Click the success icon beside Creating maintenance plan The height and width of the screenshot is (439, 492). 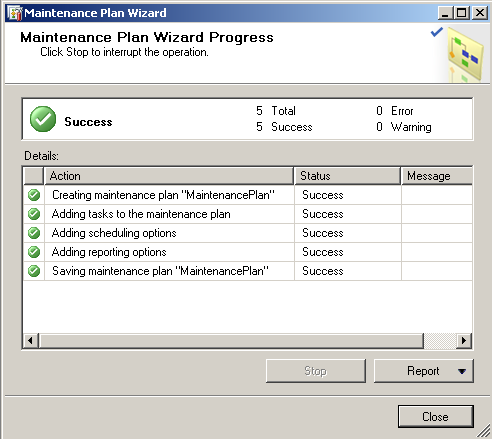pyautogui.click(x=34, y=195)
